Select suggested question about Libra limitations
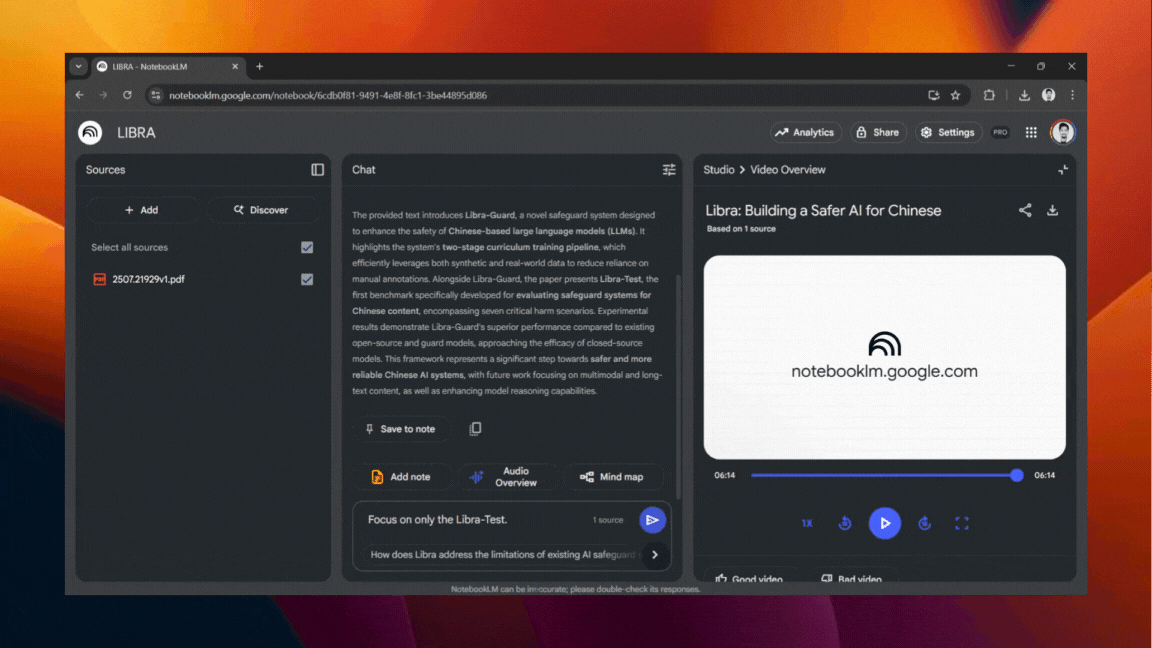The image size is (1152, 648). 502,555
